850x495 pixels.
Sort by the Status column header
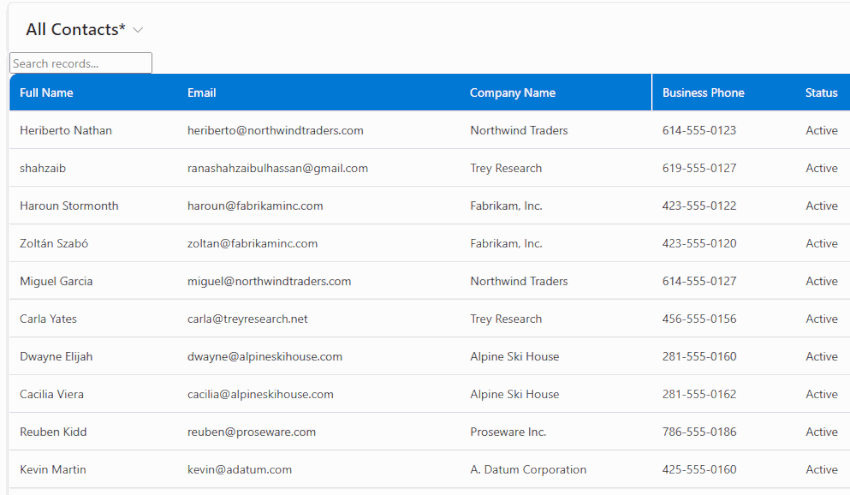821,93
